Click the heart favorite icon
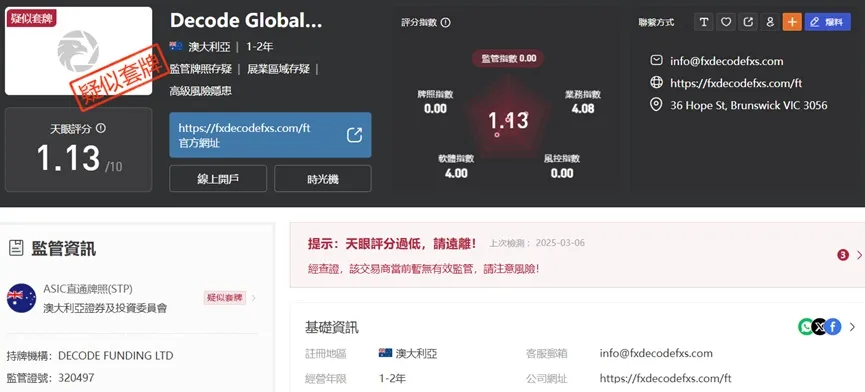This screenshot has width=865, height=392. click(x=726, y=22)
